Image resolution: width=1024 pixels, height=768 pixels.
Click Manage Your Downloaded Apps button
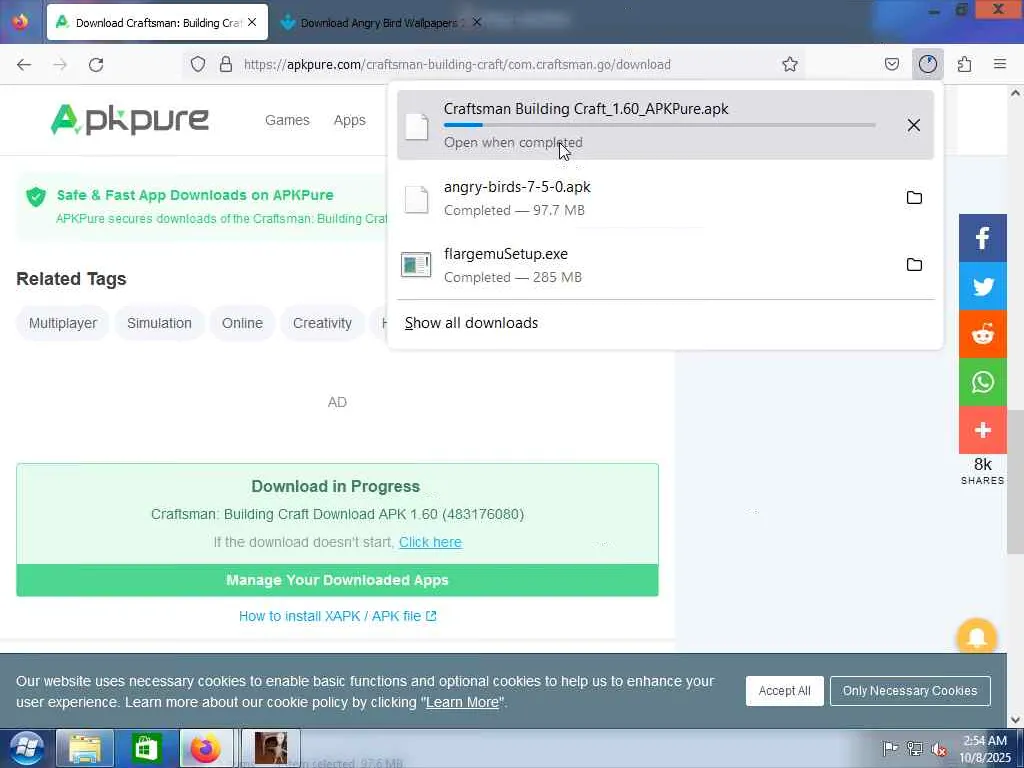(337, 580)
